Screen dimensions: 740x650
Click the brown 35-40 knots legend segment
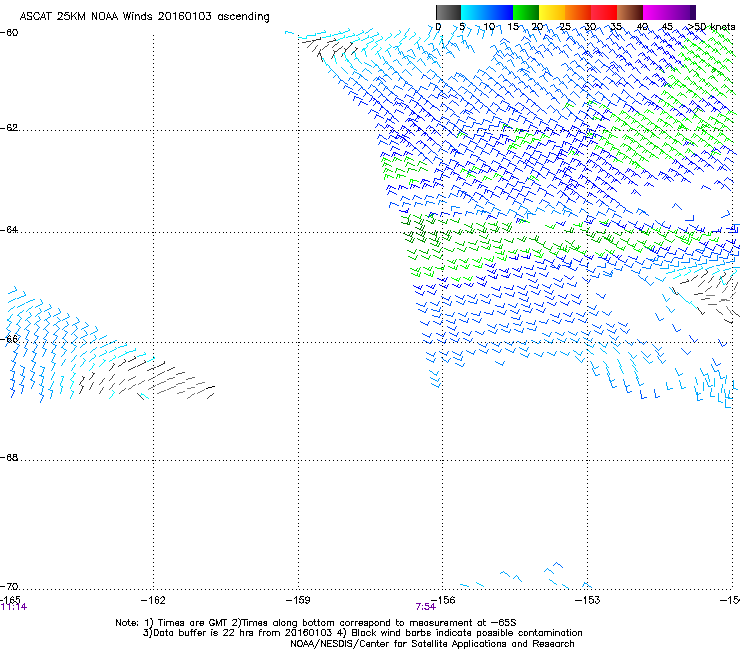630,12
